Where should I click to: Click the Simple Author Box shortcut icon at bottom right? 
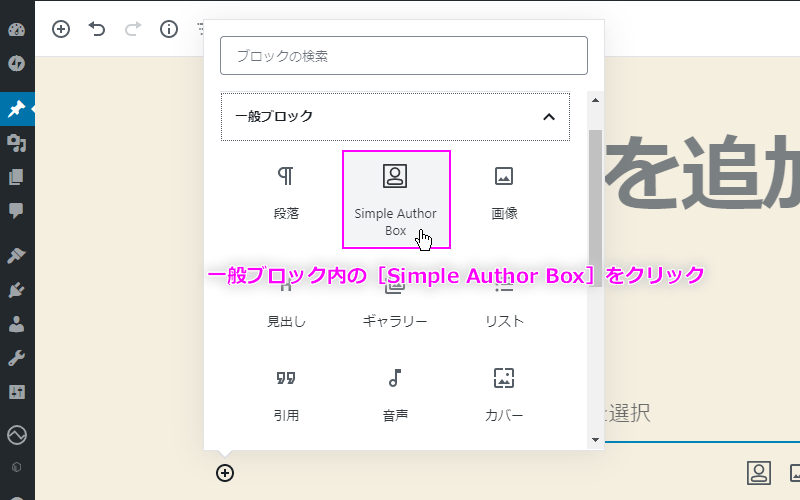[759, 473]
